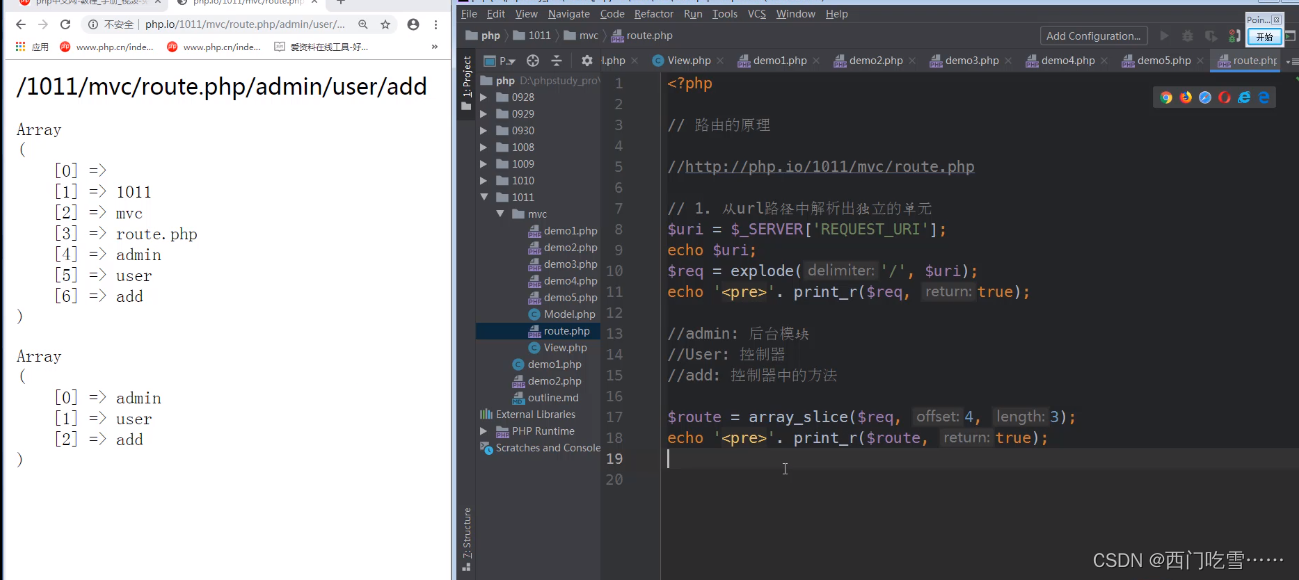The width and height of the screenshot is (1299, 580).
Task: Preview in Firefox via the editor browser icon
Action: pos(1186,97)
